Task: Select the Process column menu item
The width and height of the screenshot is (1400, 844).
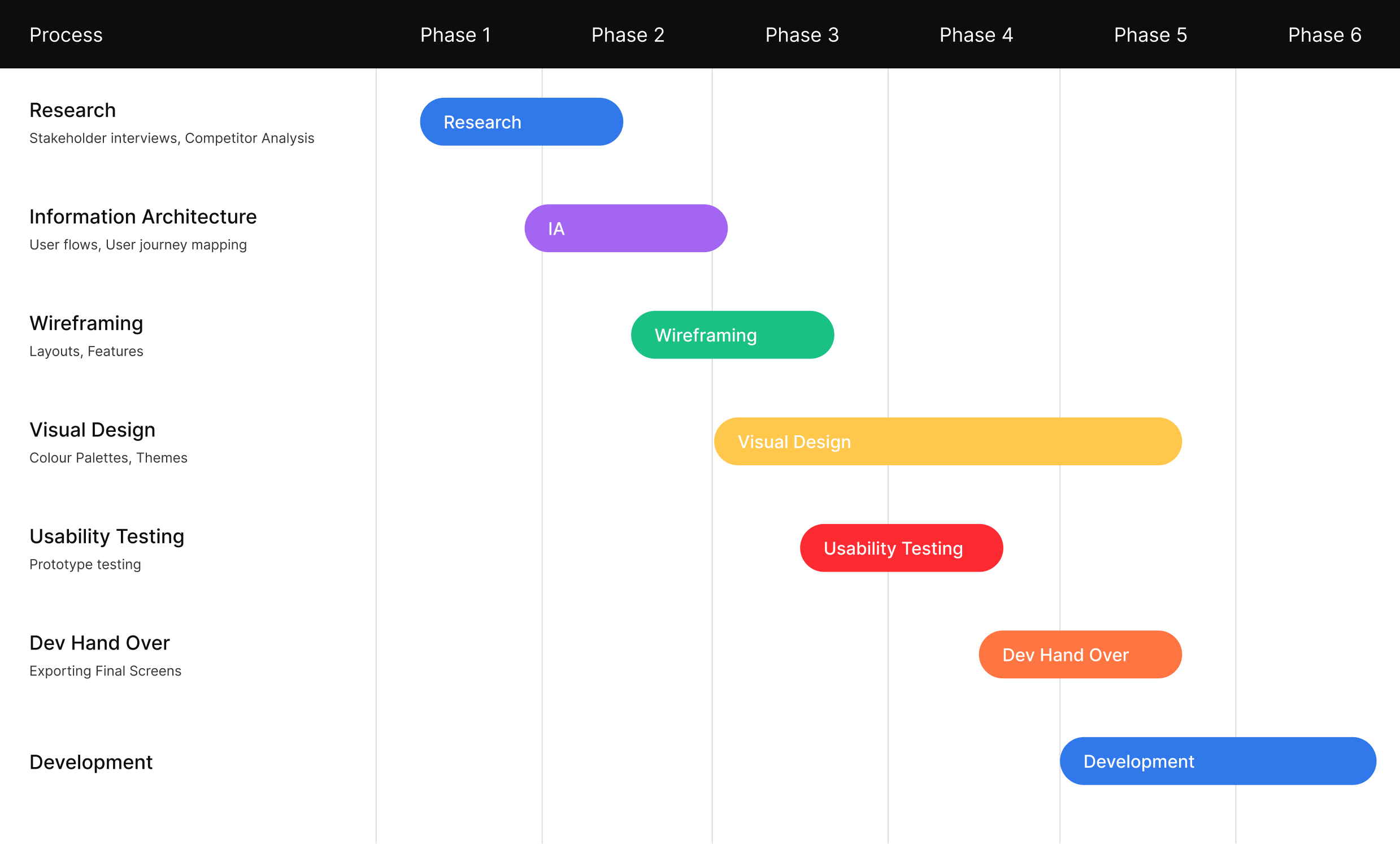Action: coord(65,35)
